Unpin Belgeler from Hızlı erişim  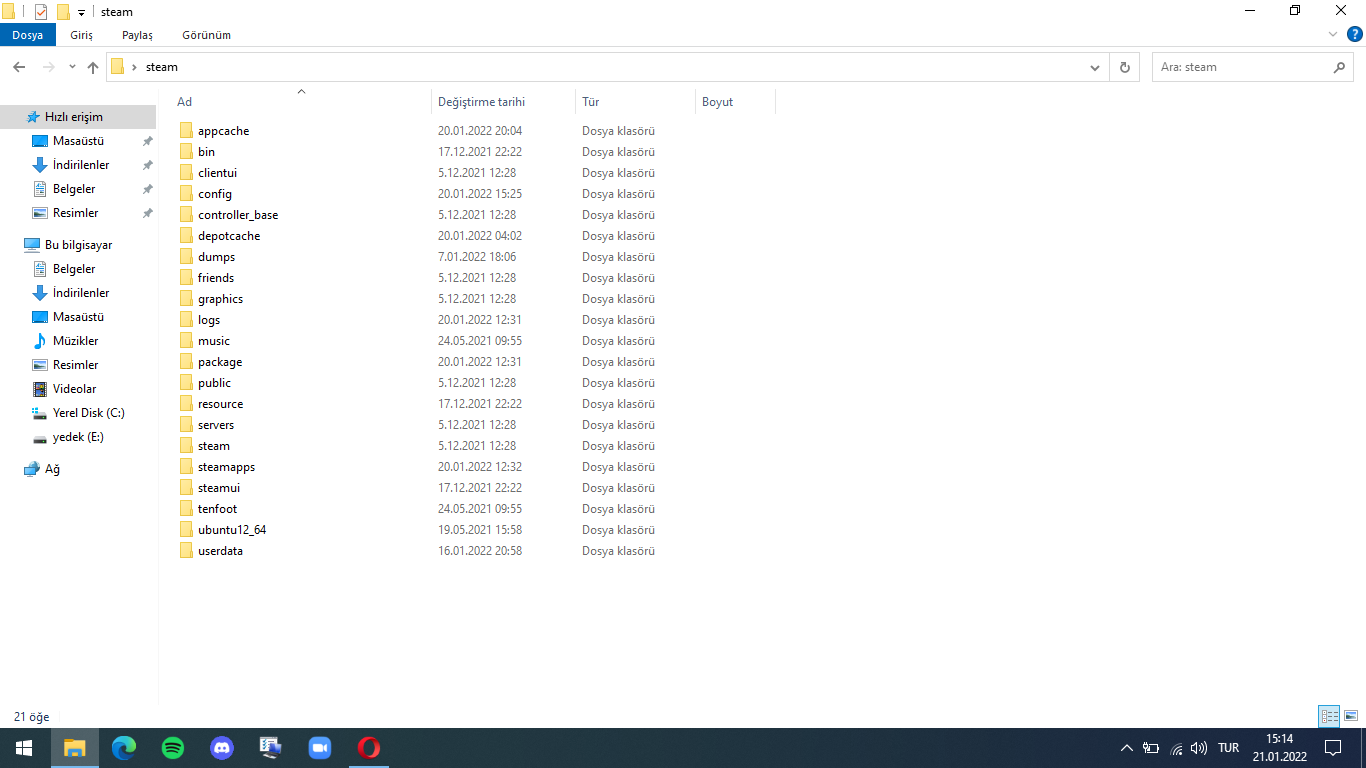[x=148, y=189]
